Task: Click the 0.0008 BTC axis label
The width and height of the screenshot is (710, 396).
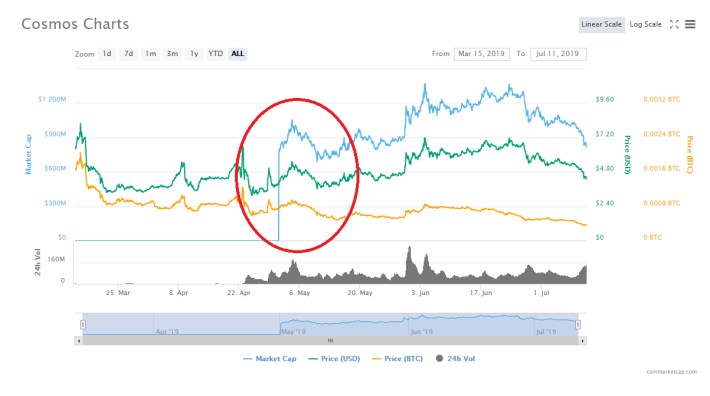Action: tap(662, 203)
